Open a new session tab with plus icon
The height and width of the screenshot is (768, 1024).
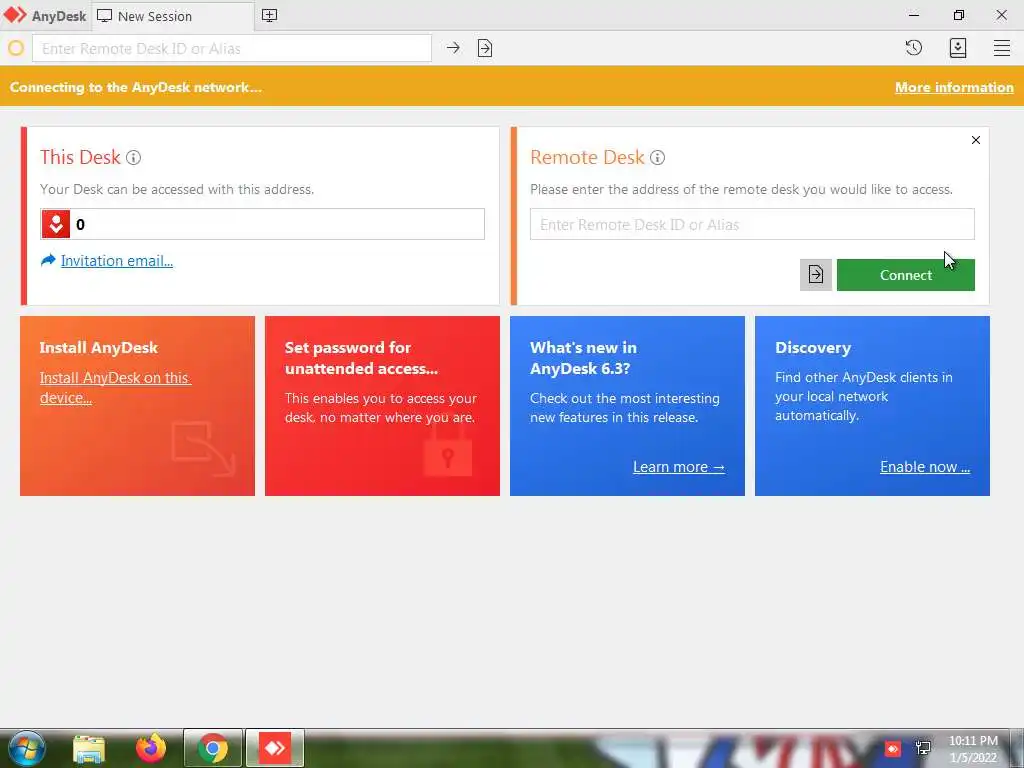(269, 16)
